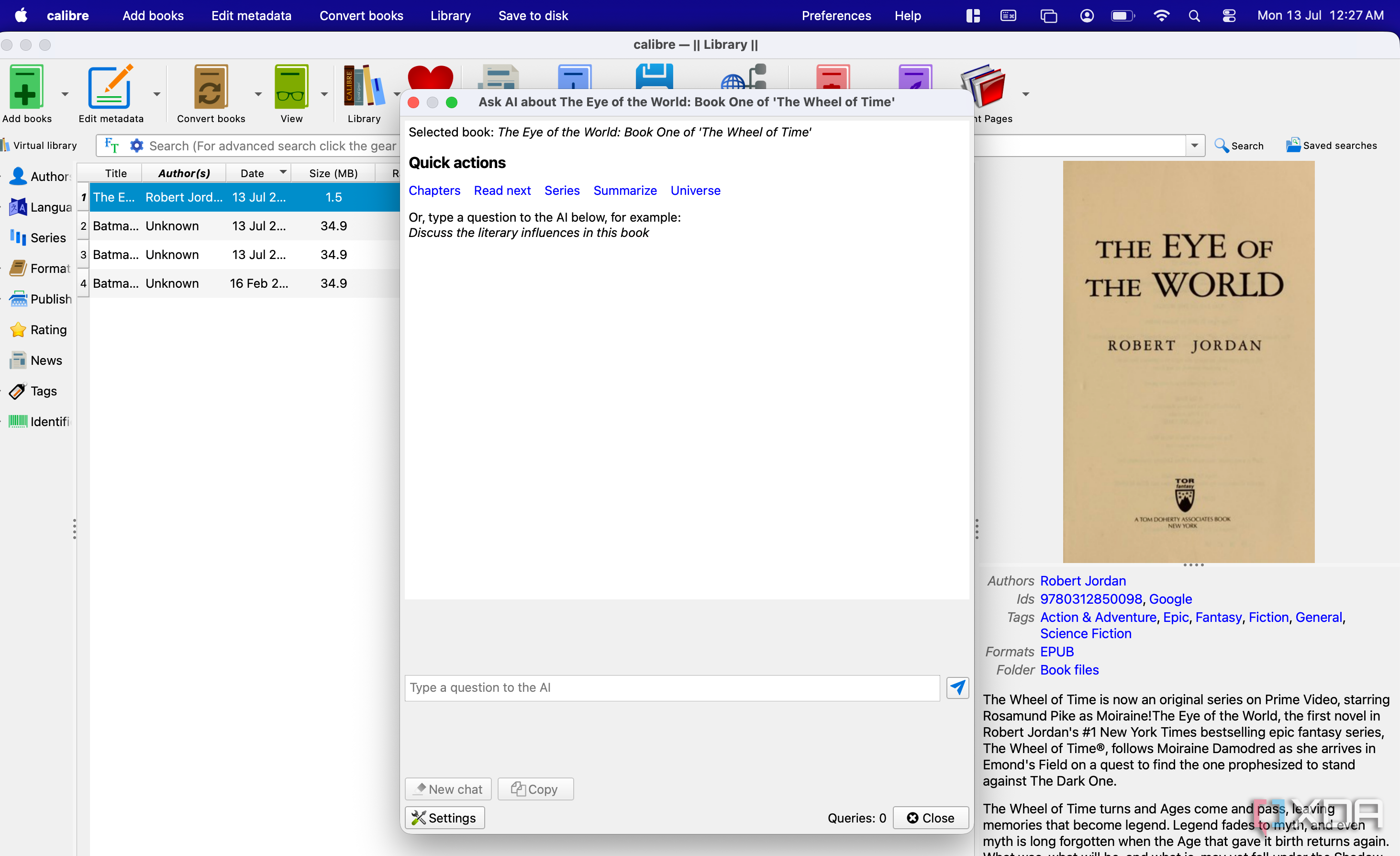Image resolution: width=1400 pixels, height=856 pixels.
Task: Click the Add books toolbar icon
Action: (x=25, y=86)
